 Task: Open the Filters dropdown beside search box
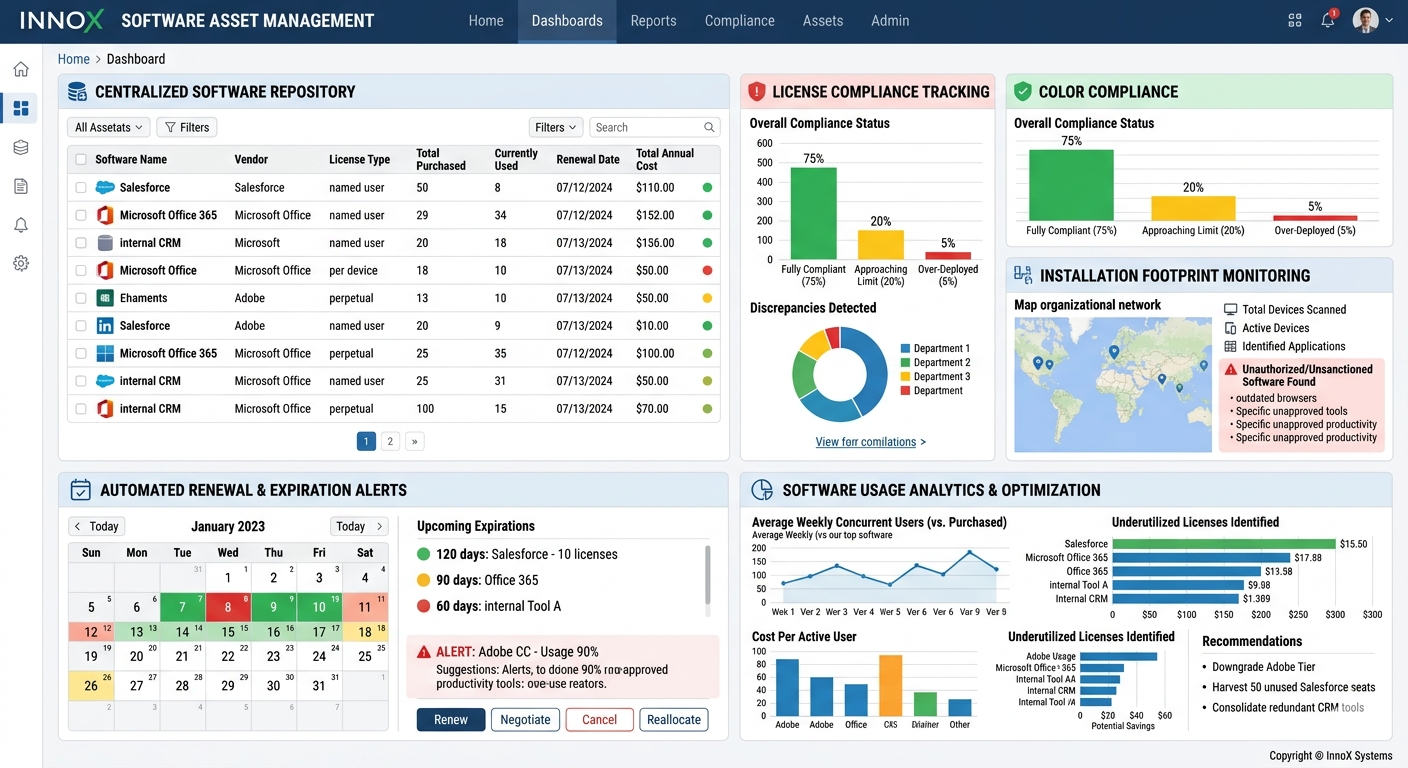coord(556,127)
